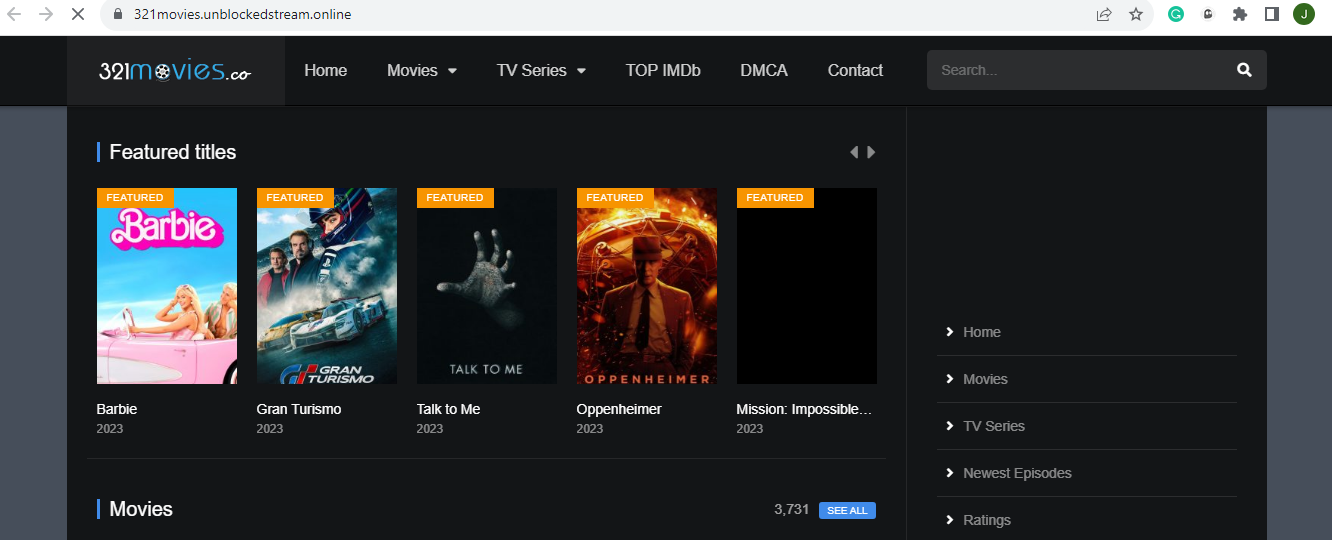The height and width of the screenshot is (540, 1332).
Task: Open the Gran Turismo poster thumbnail
Action: (327, 286)
